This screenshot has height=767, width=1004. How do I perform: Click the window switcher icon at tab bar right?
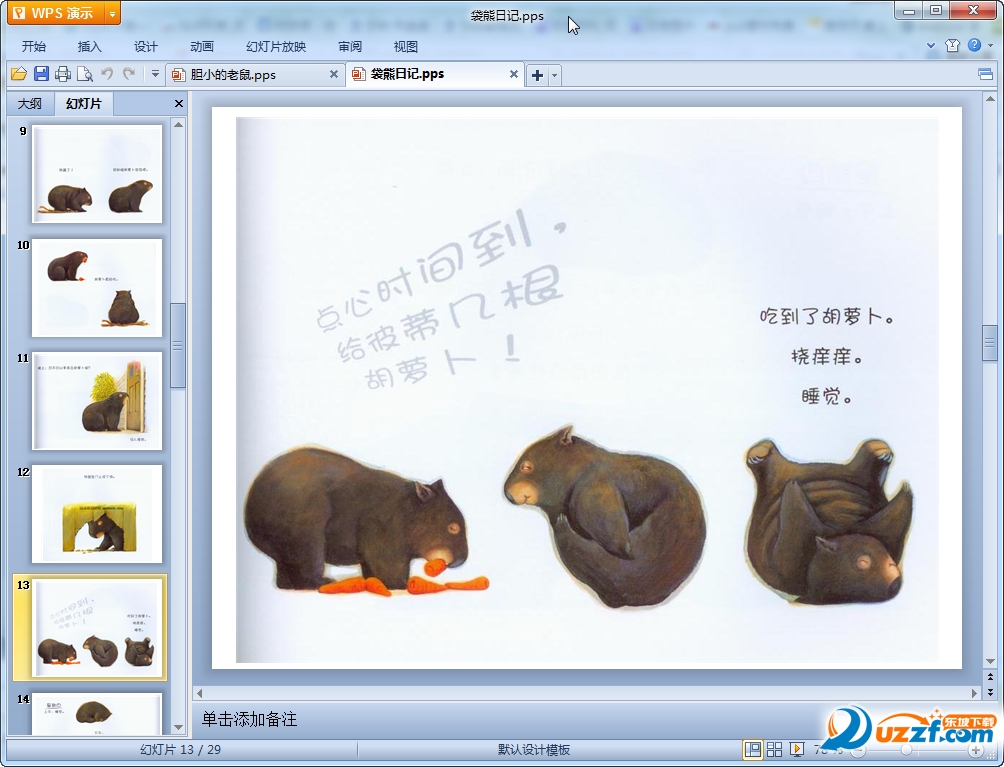coord(985,74)
